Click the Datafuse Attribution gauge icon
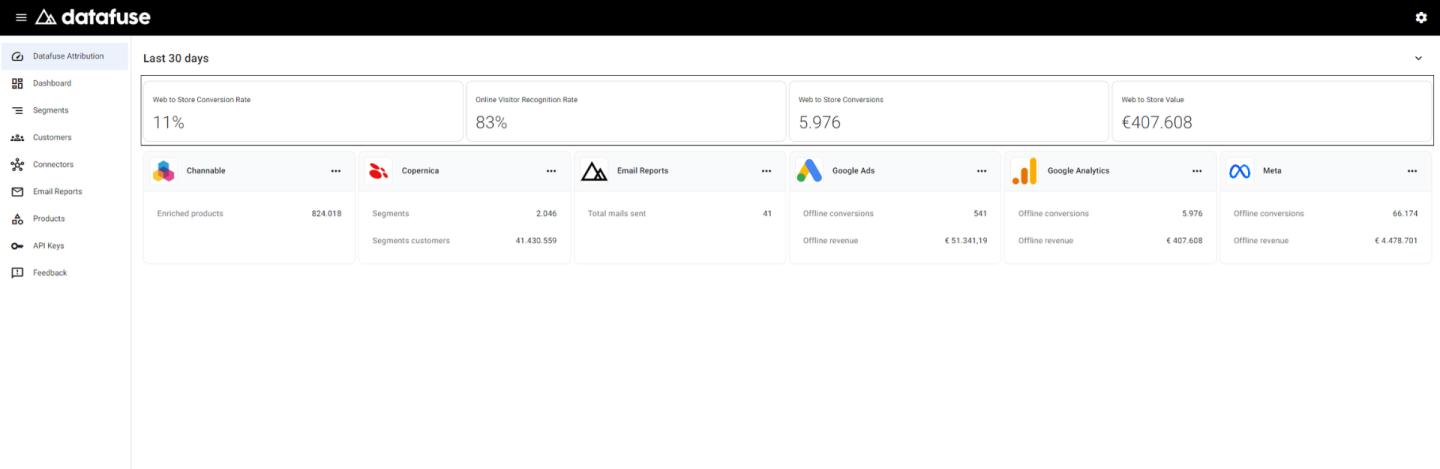Viewport: 1440px width, 469px height. coord(17,56)
